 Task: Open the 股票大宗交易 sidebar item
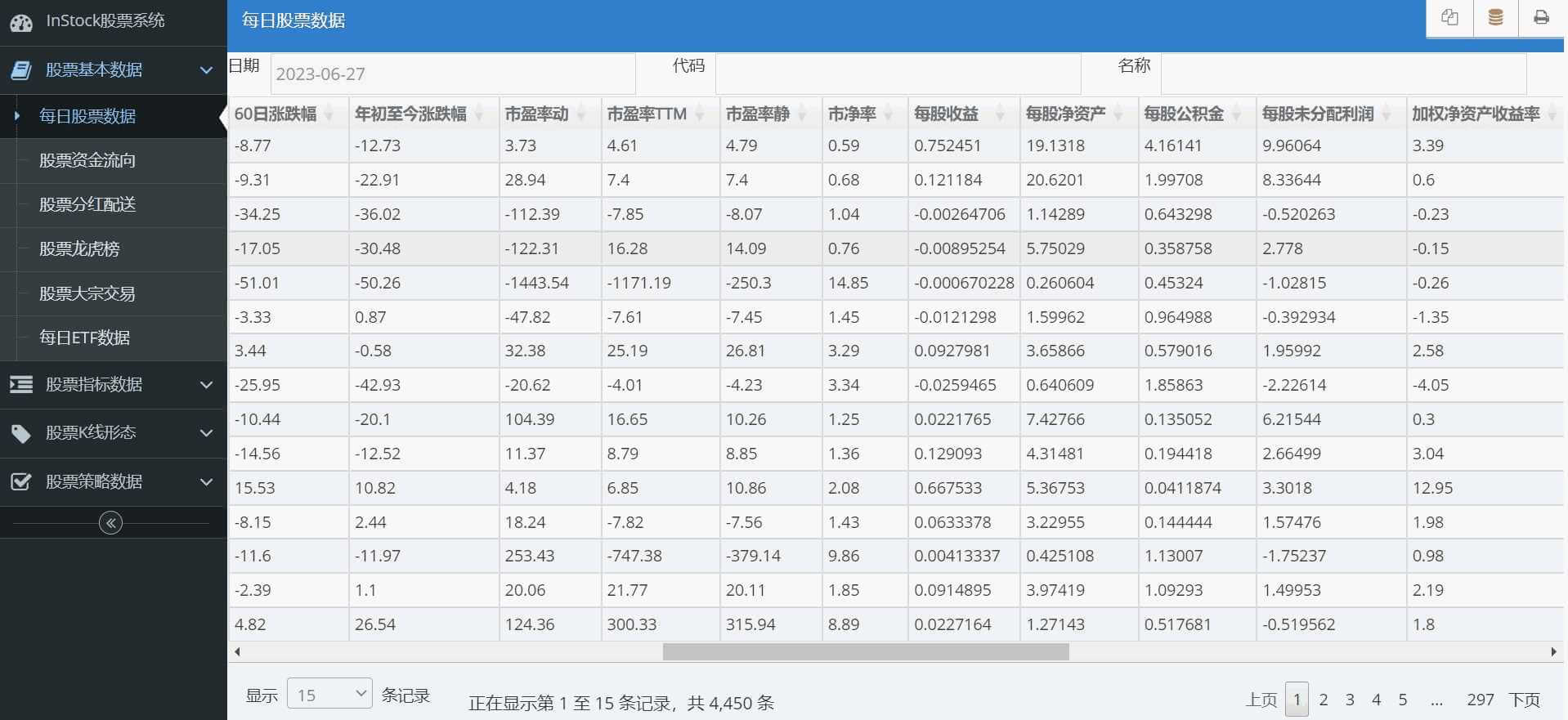[113, 293]
